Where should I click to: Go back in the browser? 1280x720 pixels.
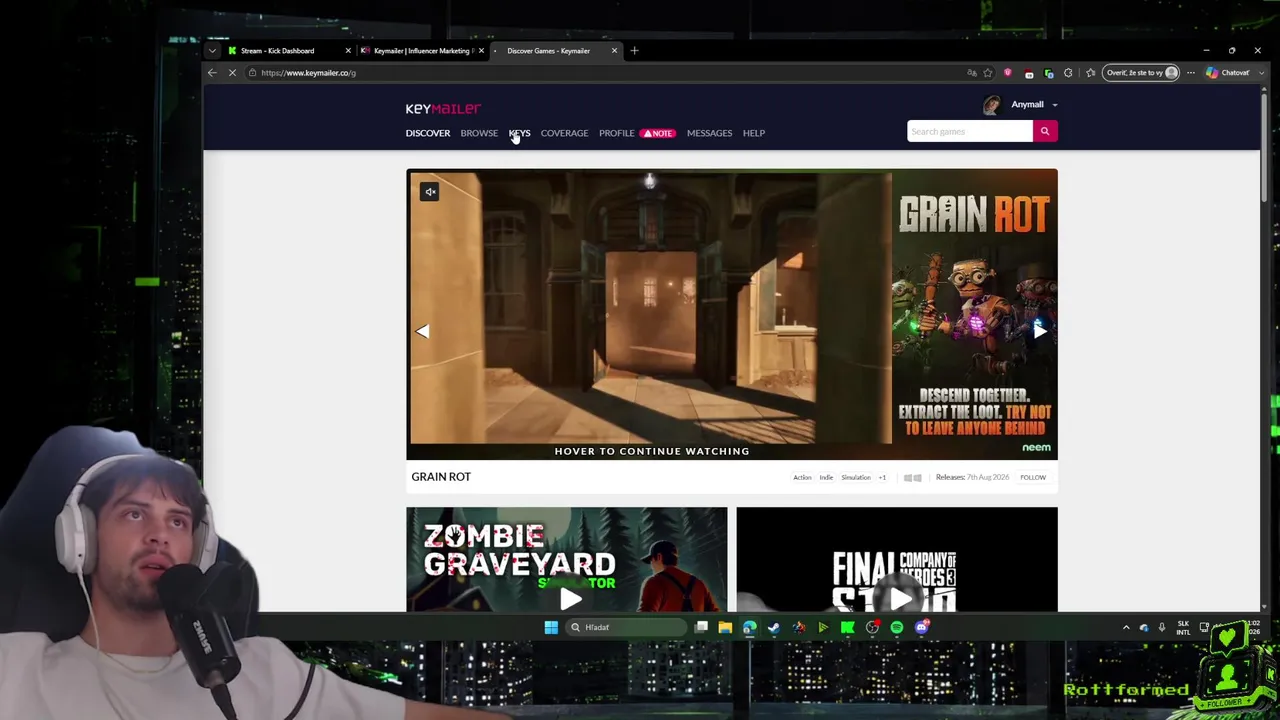coord(212,73)
